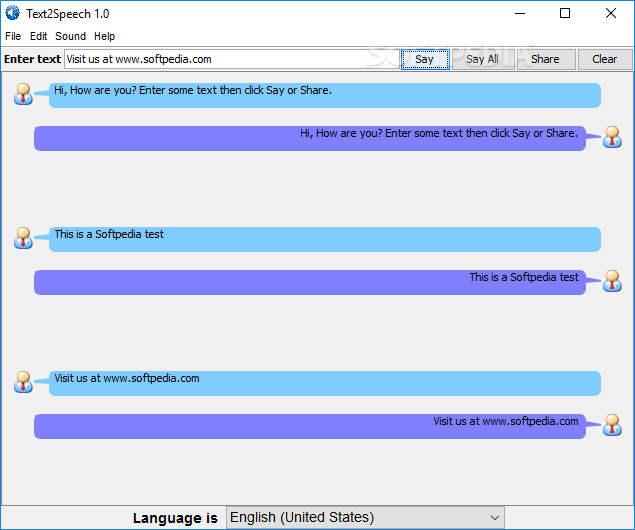Click the Say All button
Image resolution: width=635 pixels, height=530 pixels.
pos(483,60)
